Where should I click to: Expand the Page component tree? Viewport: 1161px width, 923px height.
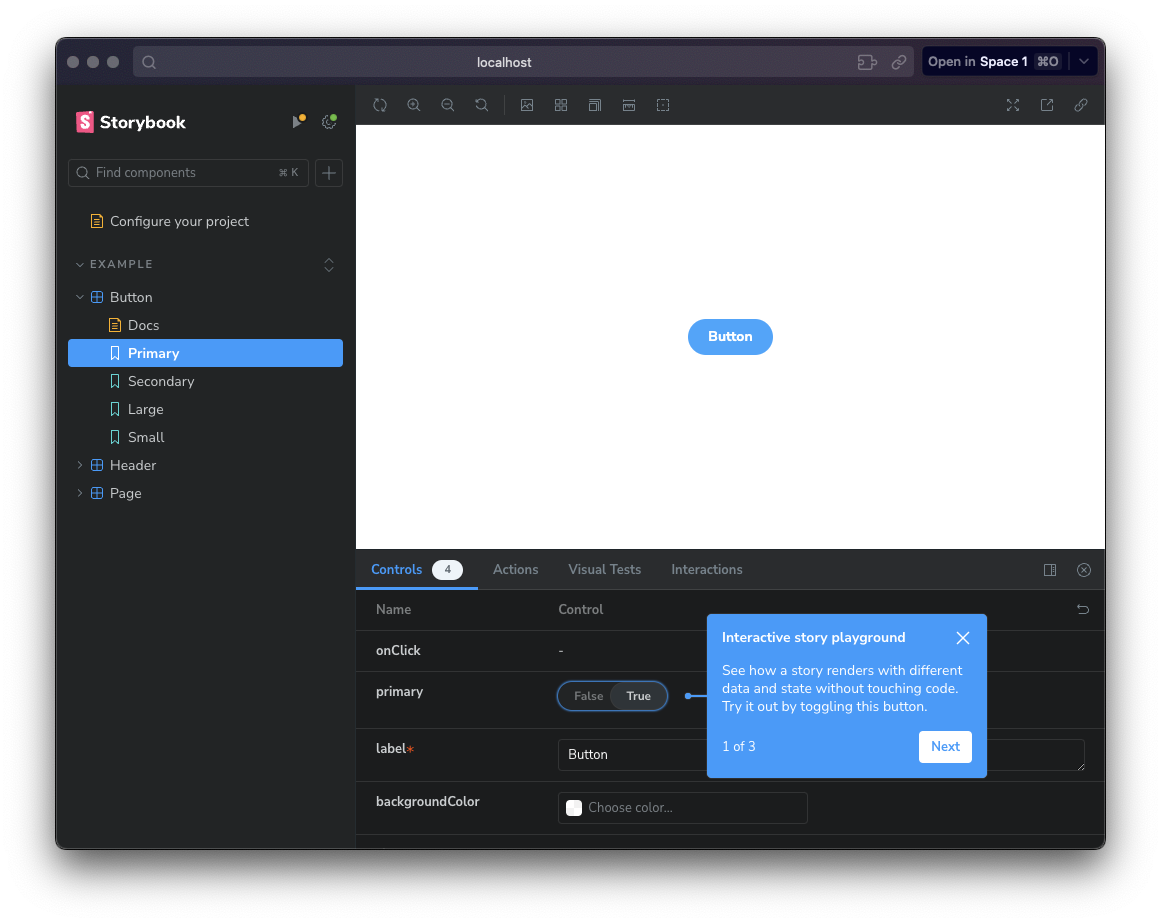tap(81, 493)
